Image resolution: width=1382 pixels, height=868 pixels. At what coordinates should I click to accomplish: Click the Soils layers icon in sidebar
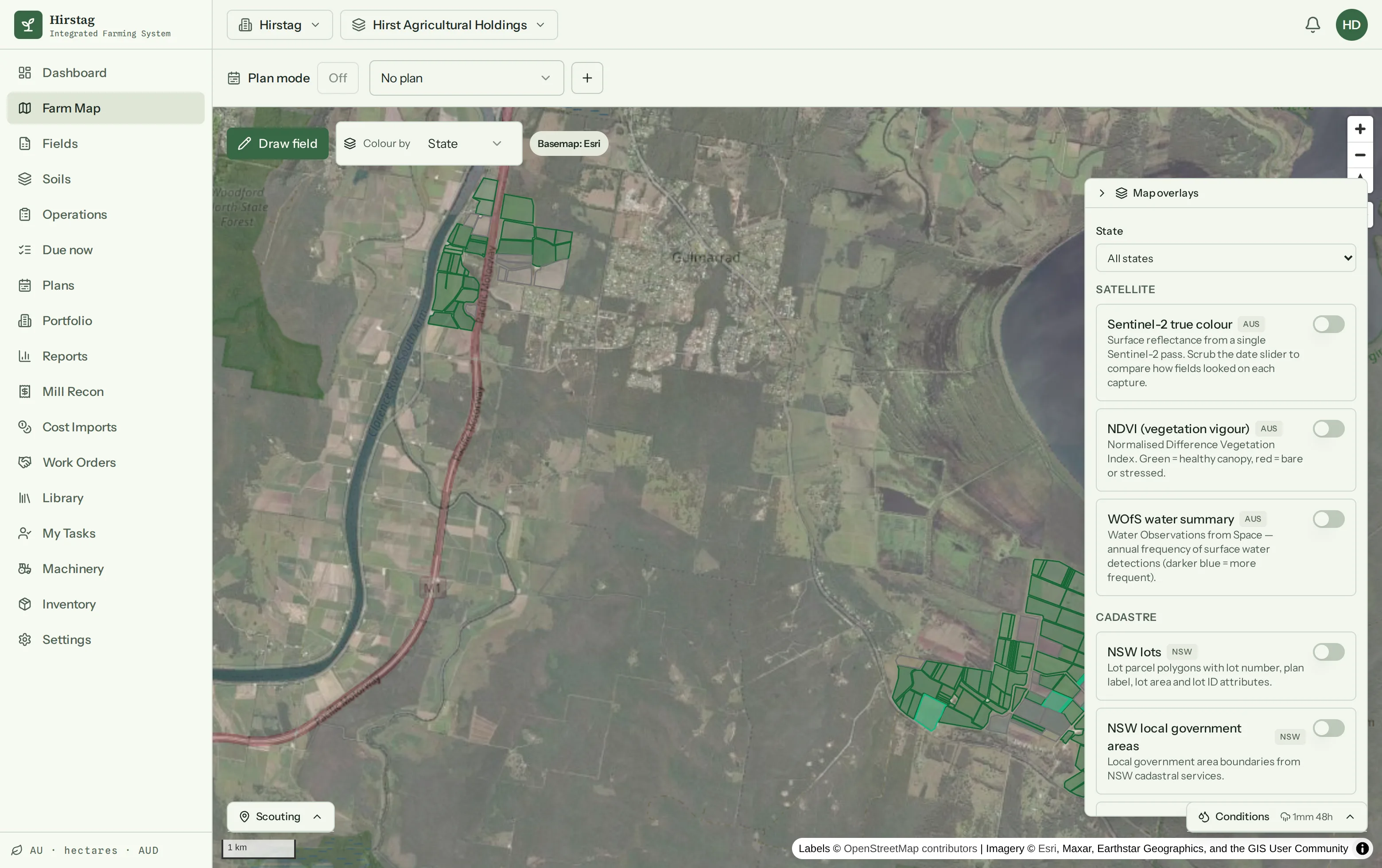coord(25,179)
